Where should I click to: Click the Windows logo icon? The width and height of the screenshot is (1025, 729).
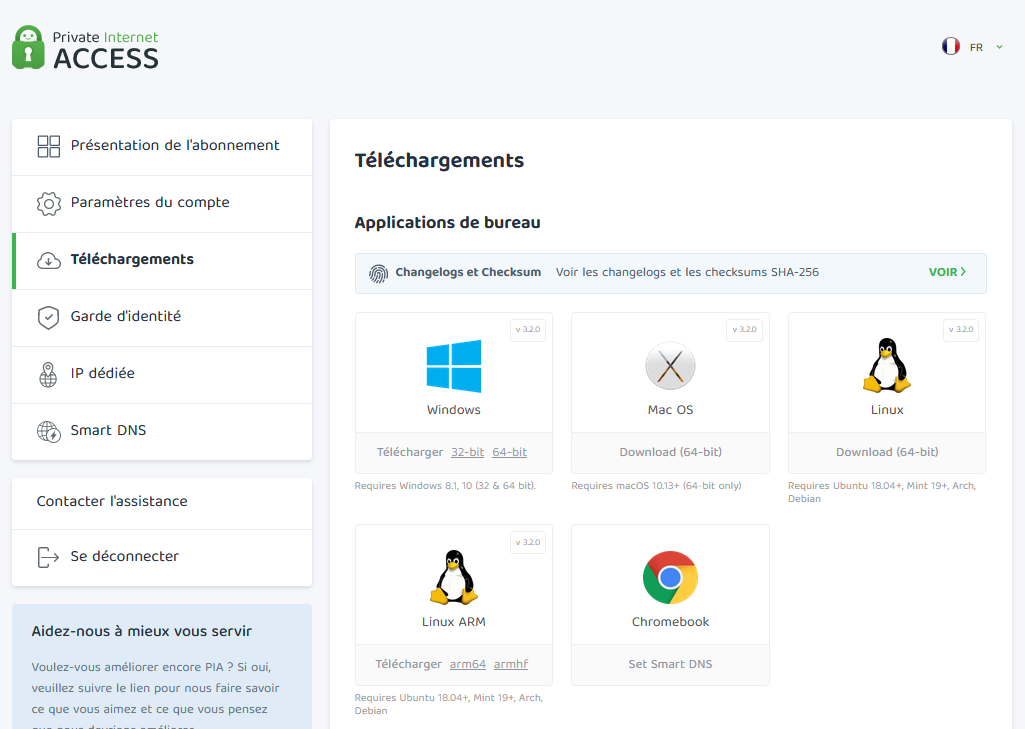(x=454, y=366)
